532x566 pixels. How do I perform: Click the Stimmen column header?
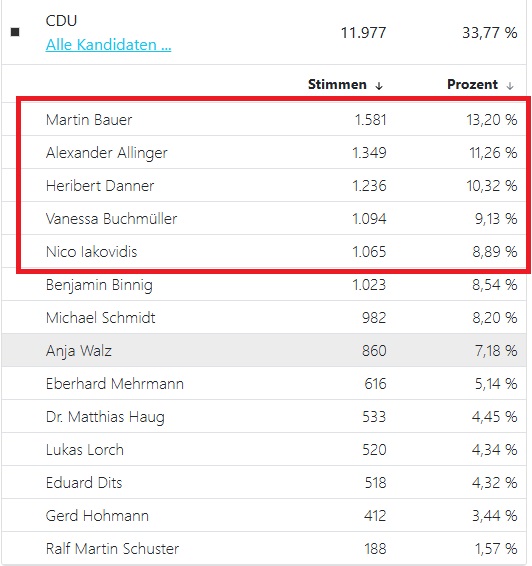[x=337, y=84]
